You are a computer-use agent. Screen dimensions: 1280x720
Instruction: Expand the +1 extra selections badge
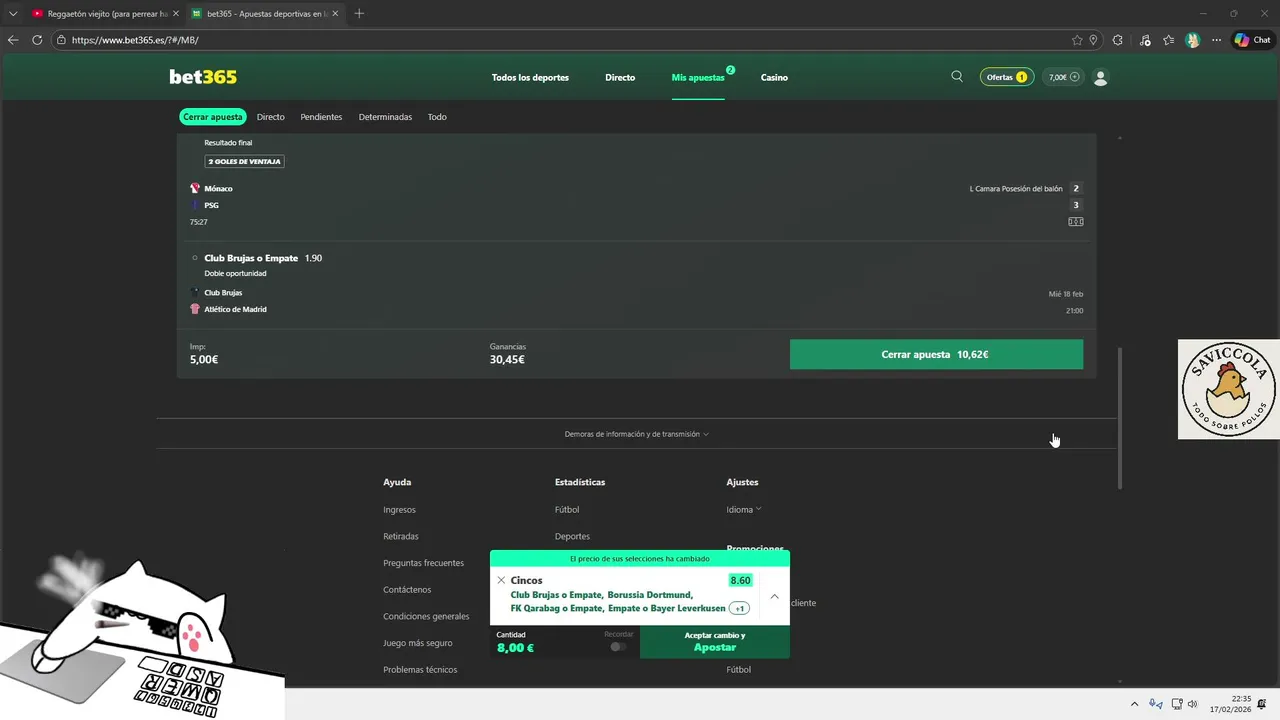(739, 608)
